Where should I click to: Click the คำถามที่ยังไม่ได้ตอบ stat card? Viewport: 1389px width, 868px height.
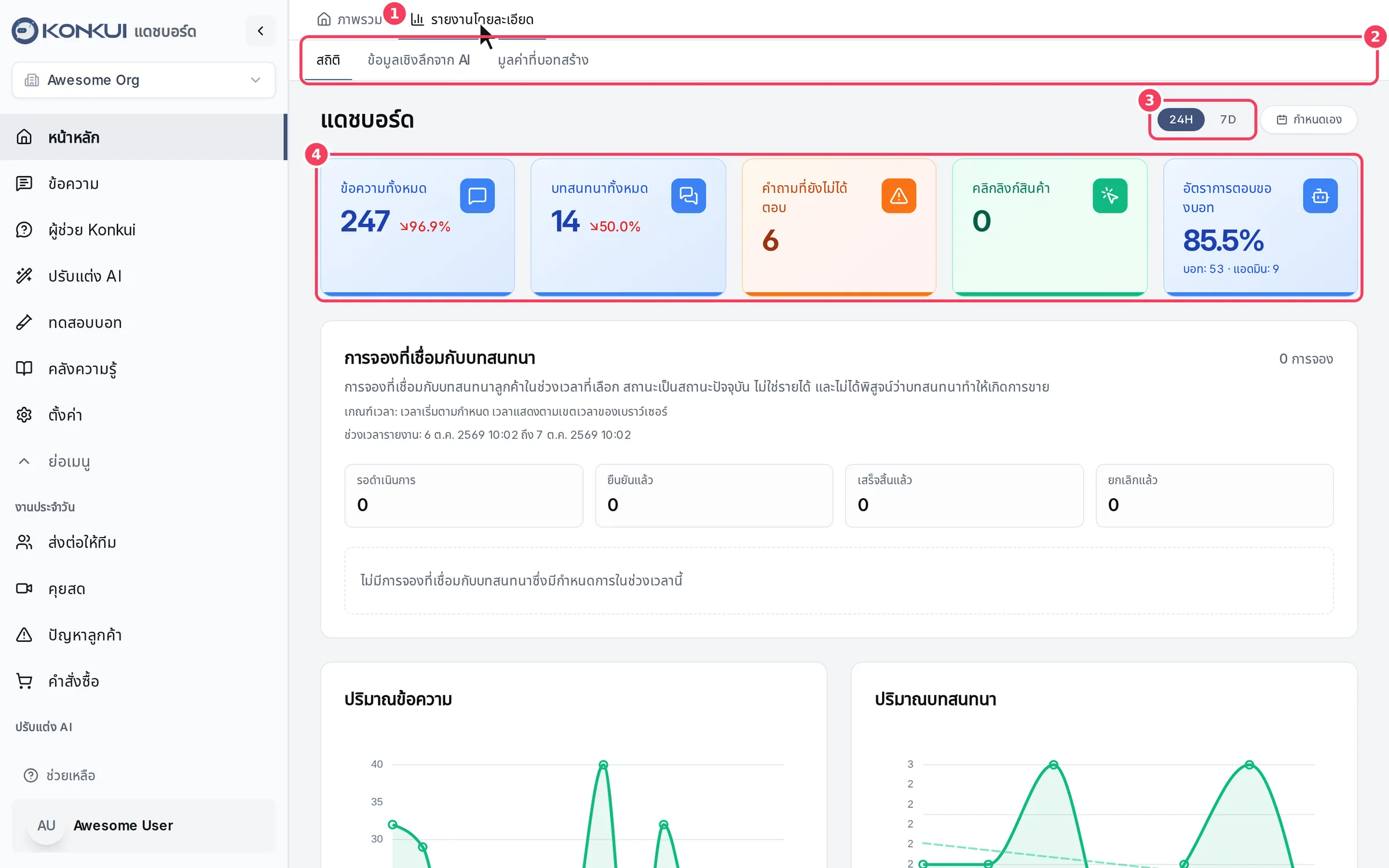(839, 227)
